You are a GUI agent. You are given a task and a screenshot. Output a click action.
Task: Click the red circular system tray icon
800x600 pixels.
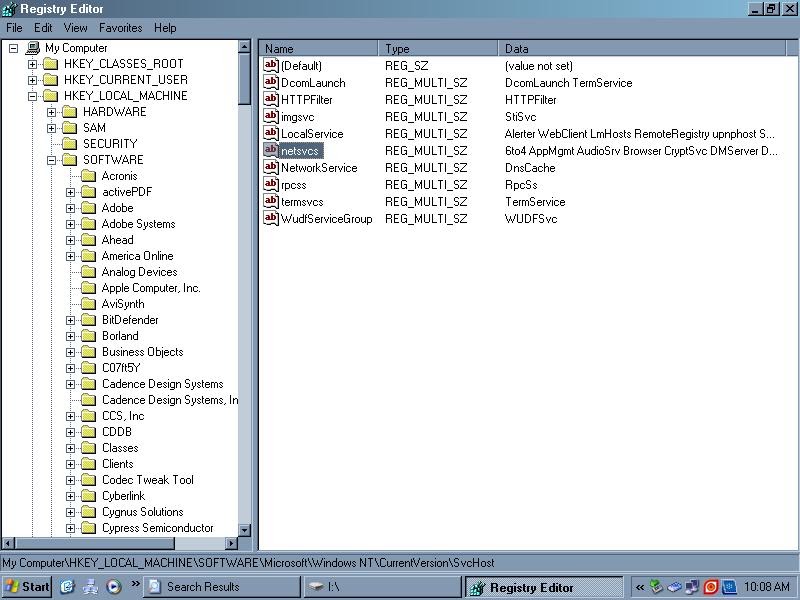pos(711,587)
